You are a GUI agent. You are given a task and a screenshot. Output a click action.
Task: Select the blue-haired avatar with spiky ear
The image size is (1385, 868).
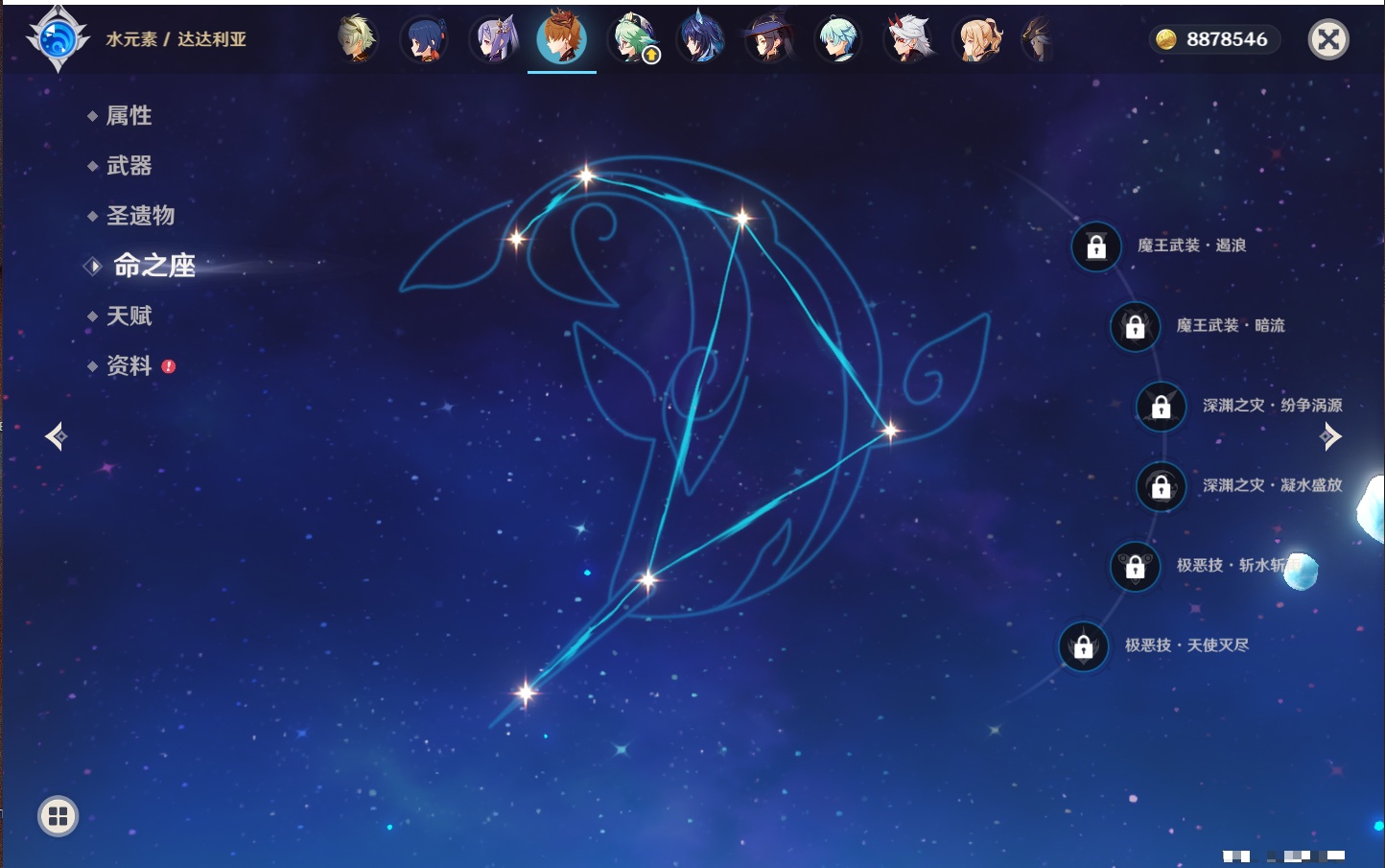[x=700, y=39]
